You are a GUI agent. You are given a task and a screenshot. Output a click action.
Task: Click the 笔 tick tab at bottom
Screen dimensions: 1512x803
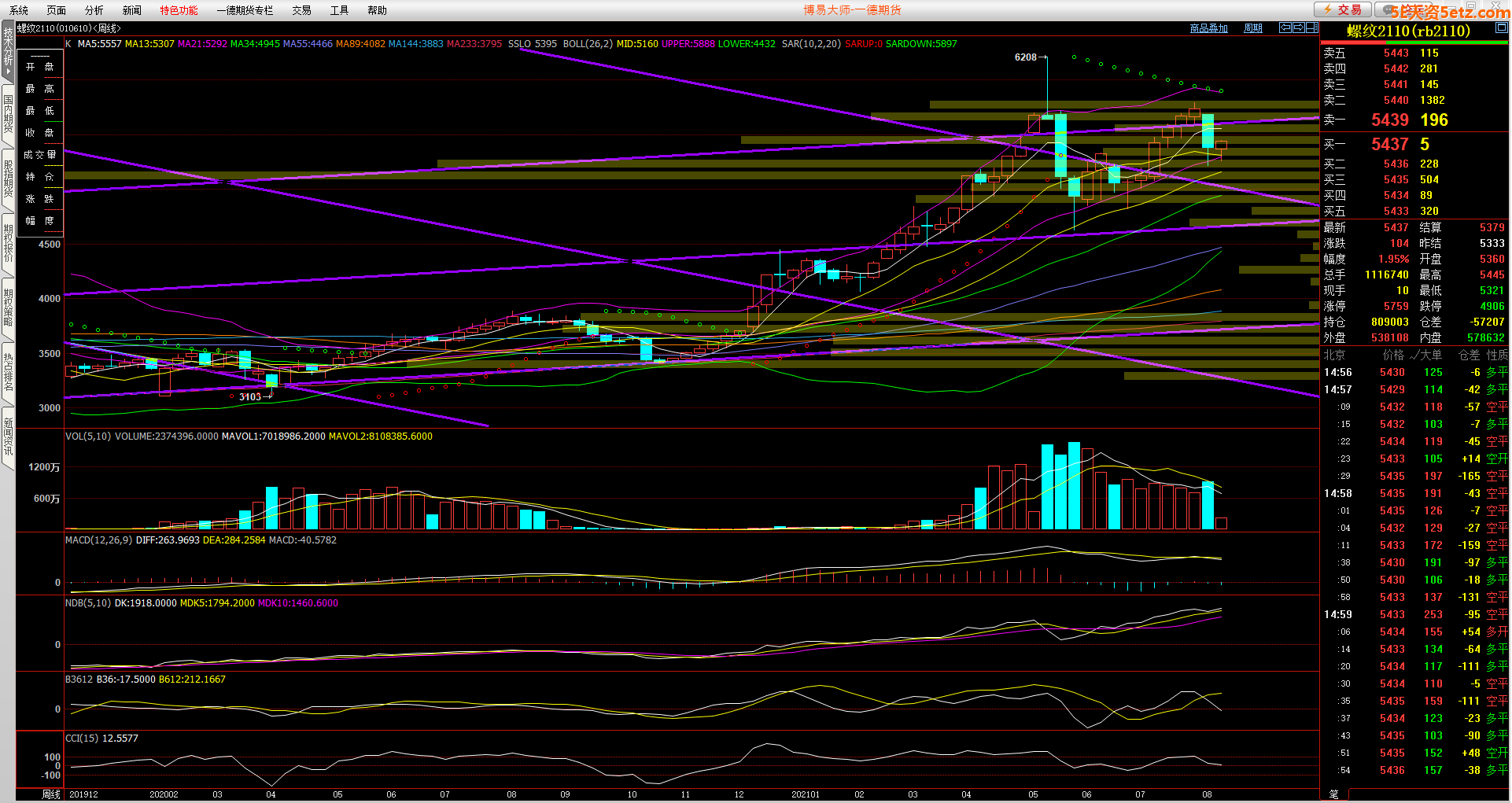click(1333, 794)
